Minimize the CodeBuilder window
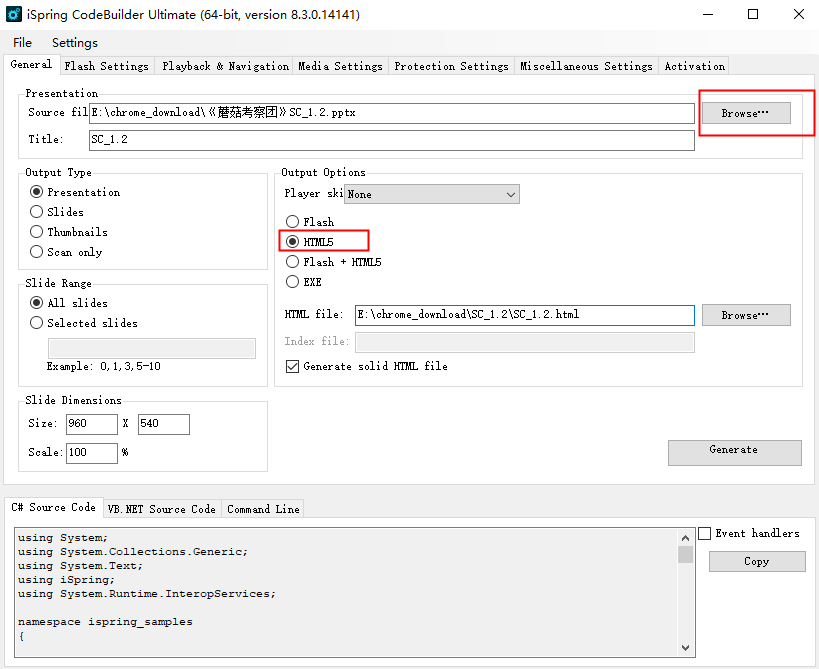Image resolution: width=819 pixels, height=669 pixels. click(x=708, y=14)
